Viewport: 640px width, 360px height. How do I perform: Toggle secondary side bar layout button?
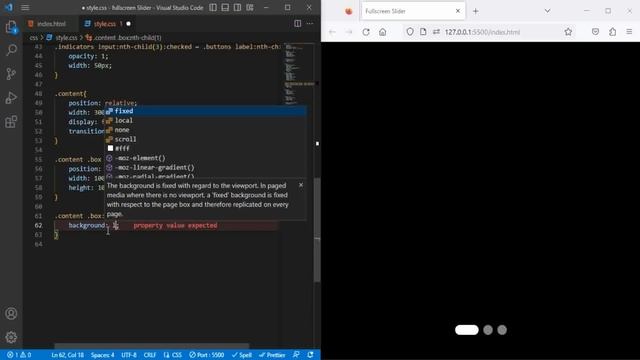pos(238,7)
